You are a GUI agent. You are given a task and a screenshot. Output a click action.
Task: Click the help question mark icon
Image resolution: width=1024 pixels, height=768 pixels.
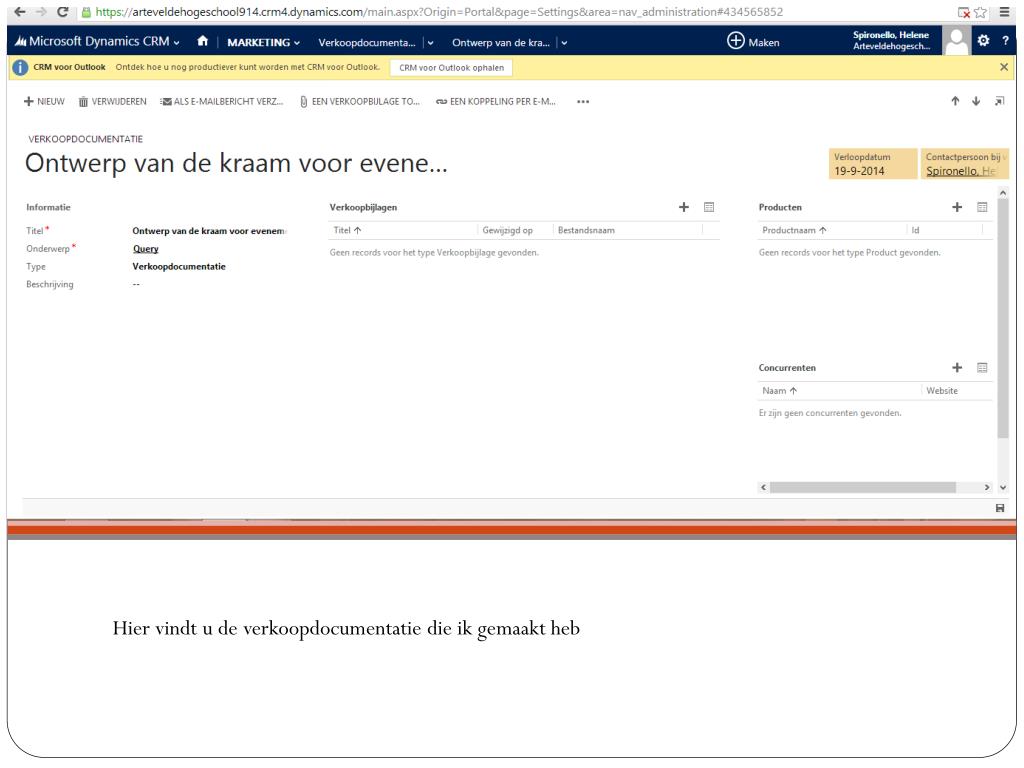click(1005, 42)
